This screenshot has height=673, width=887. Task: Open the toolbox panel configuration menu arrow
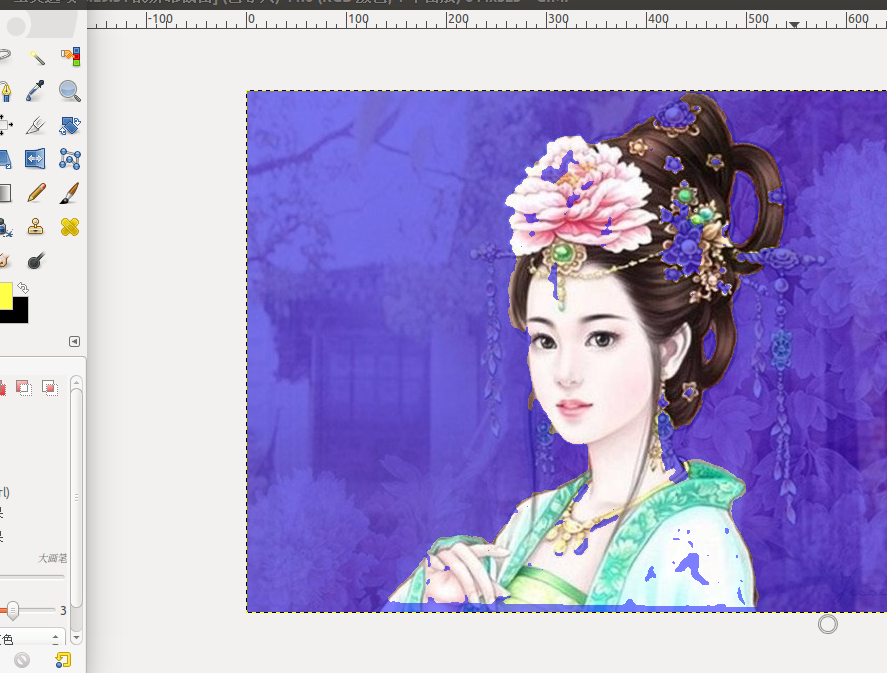[x=74, y=341]
